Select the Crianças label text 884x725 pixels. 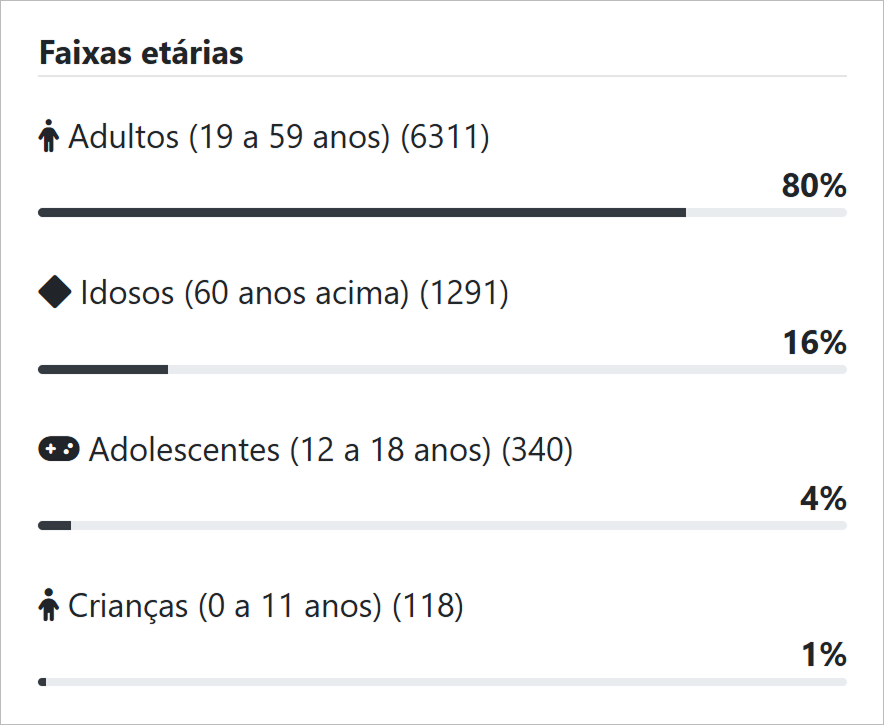[x=225, y=606]
